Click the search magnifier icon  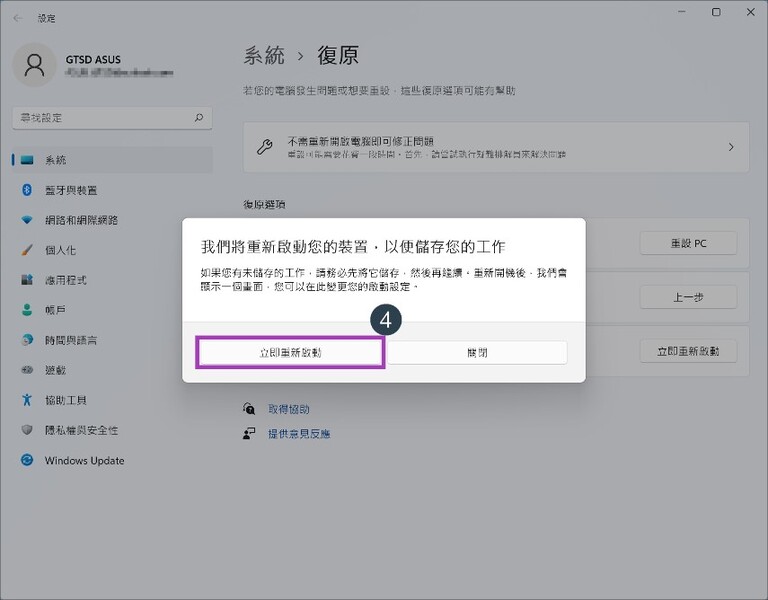point(199,118)
